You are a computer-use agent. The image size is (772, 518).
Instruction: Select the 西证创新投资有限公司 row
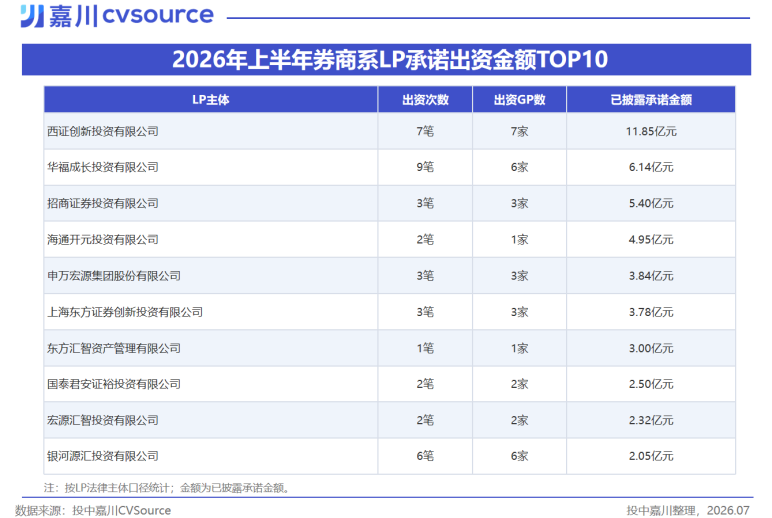(x=389, y=131)
